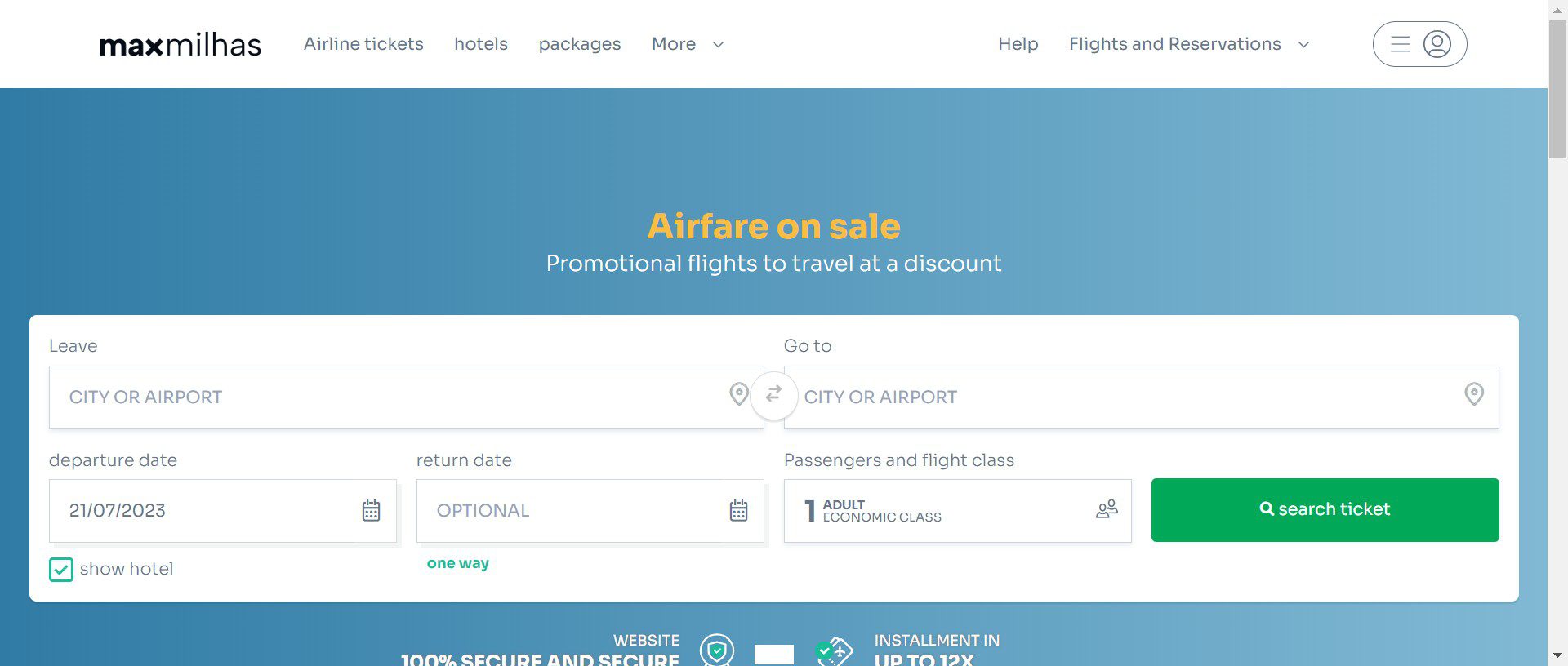Click the swap origin and destination icon
1568x666 pixels.
coord(773,395)
